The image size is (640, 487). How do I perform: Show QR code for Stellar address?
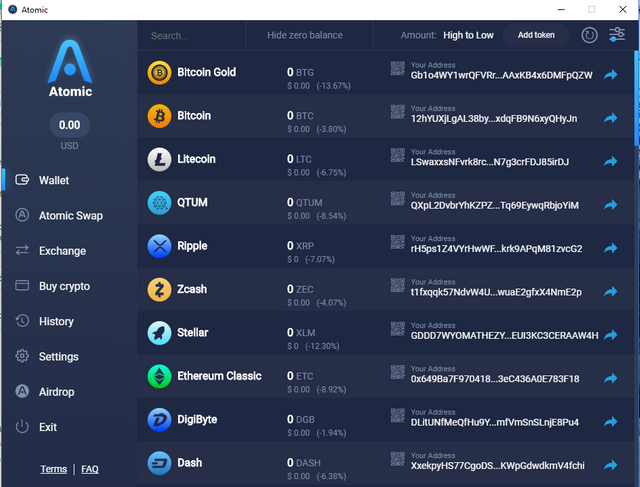point(398,328)
